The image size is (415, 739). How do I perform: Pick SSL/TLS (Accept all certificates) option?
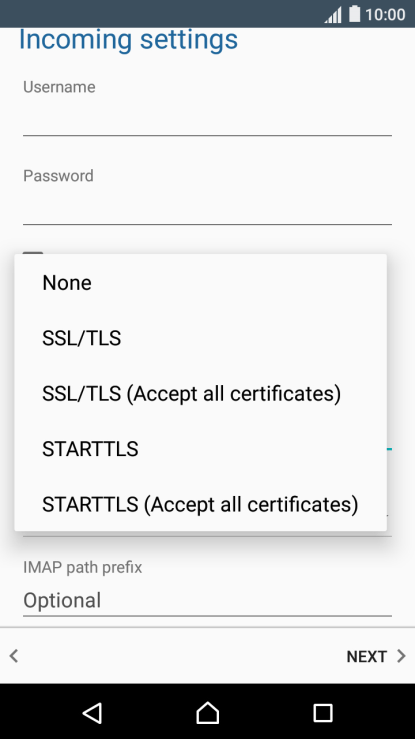(201, 394)
